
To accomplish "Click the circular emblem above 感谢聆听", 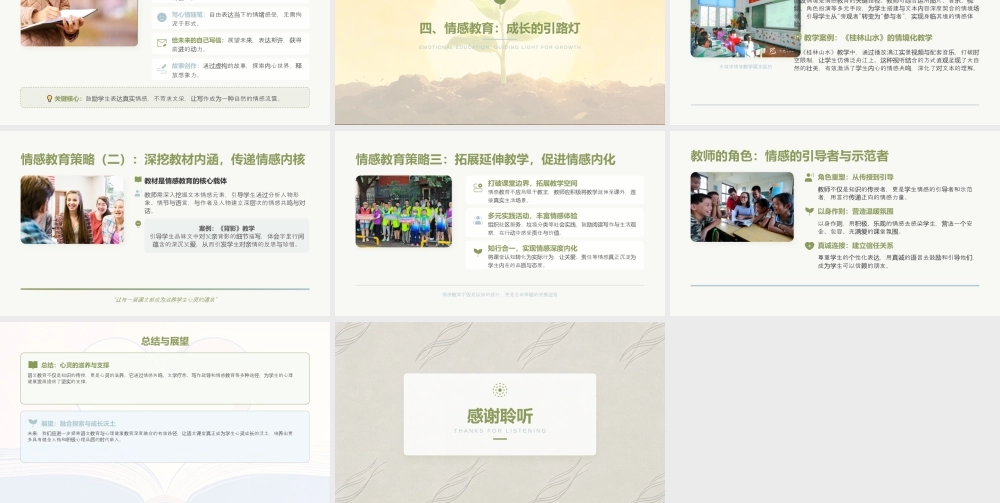I will pos(500,390).
